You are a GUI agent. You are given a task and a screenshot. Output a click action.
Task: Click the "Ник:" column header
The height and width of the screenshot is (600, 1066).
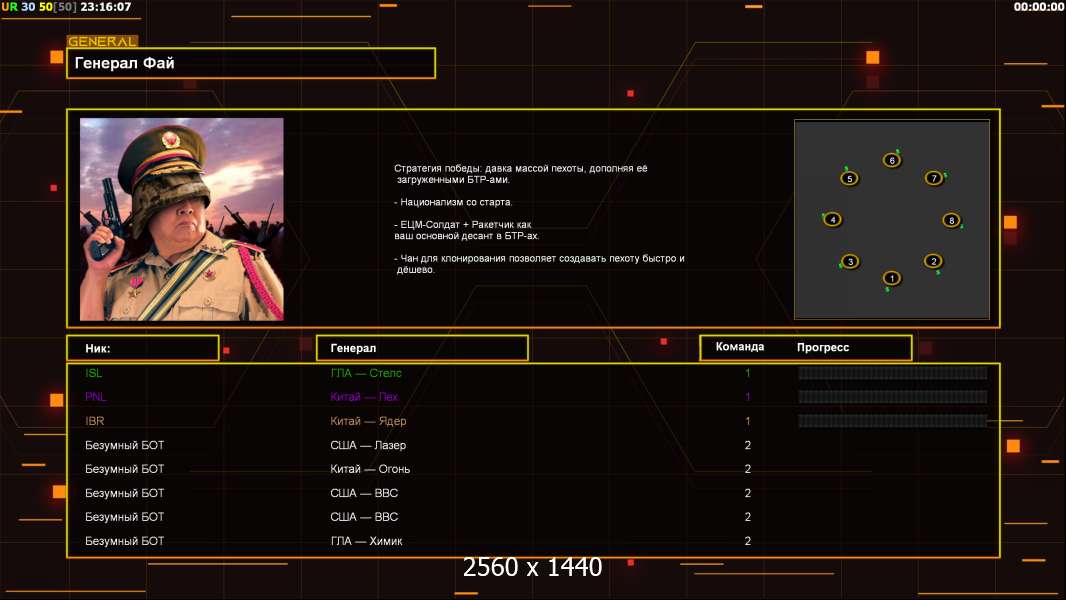tap(143, 348)
